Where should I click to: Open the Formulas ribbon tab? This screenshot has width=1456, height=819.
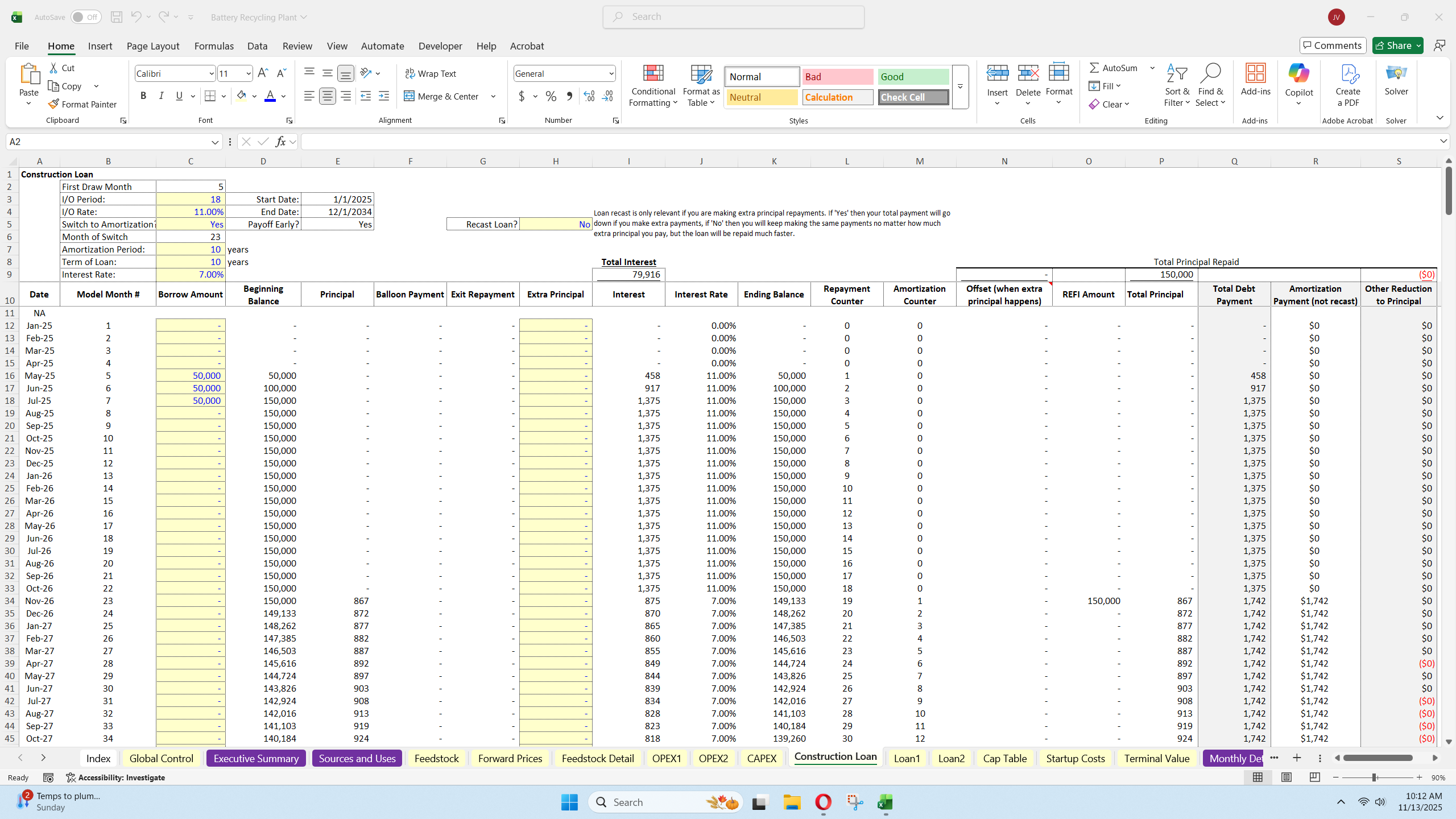click(x=214, y=46)
